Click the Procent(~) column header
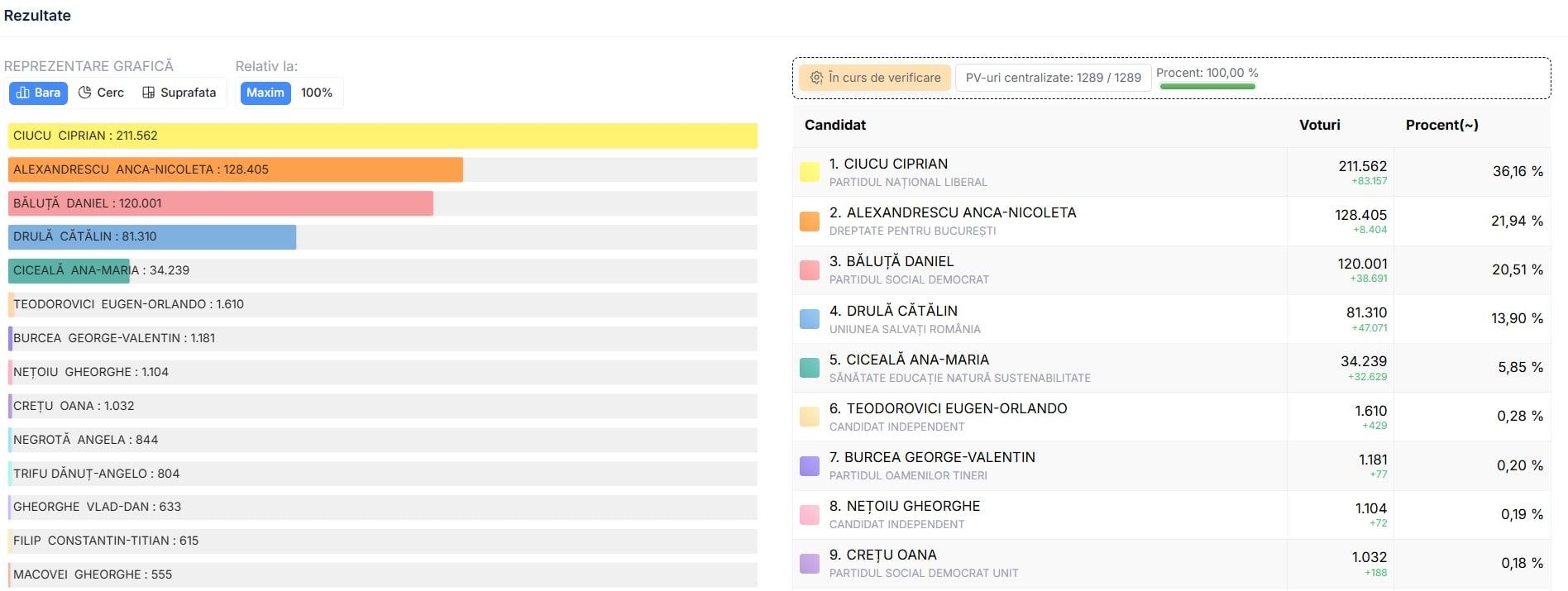This screenshot has height=591, width=1568. click(x=1441, y=125)
